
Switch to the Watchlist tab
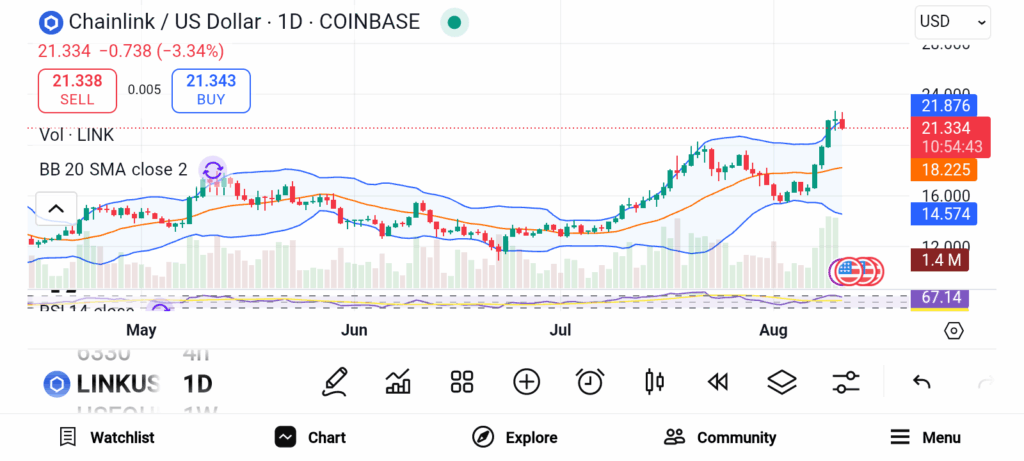pos(106,437)
